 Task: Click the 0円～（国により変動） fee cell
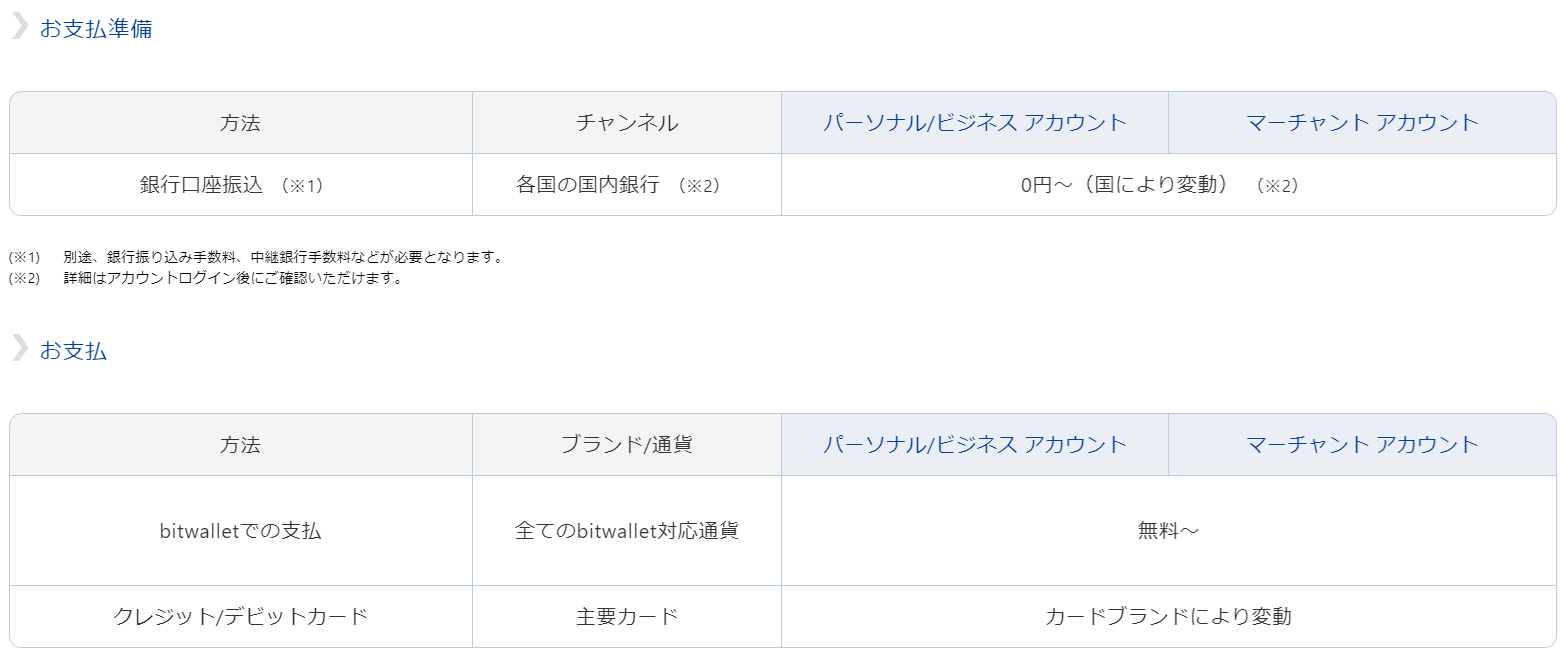1169,185
